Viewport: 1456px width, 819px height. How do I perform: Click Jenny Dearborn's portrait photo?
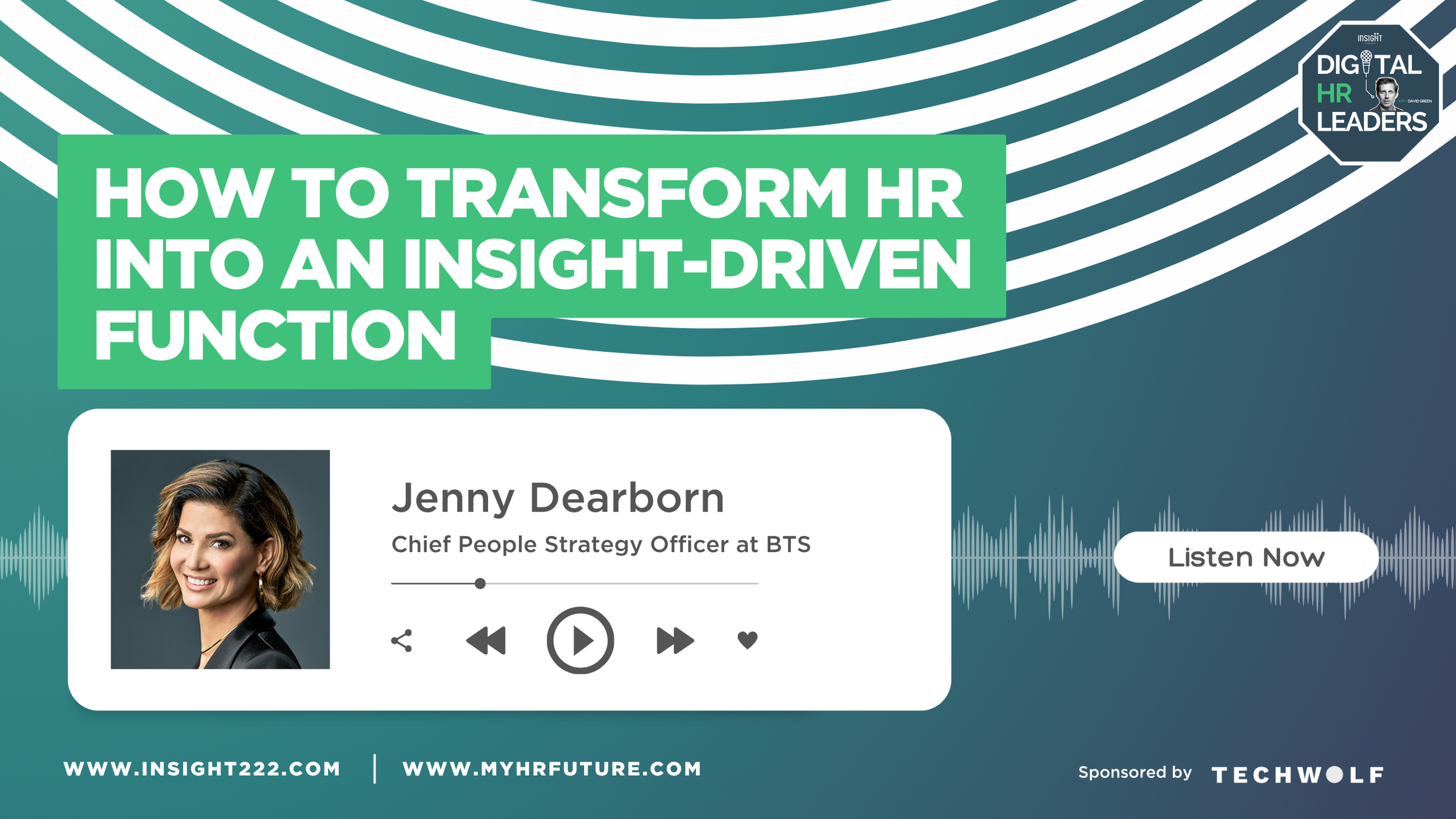[220, 559]
